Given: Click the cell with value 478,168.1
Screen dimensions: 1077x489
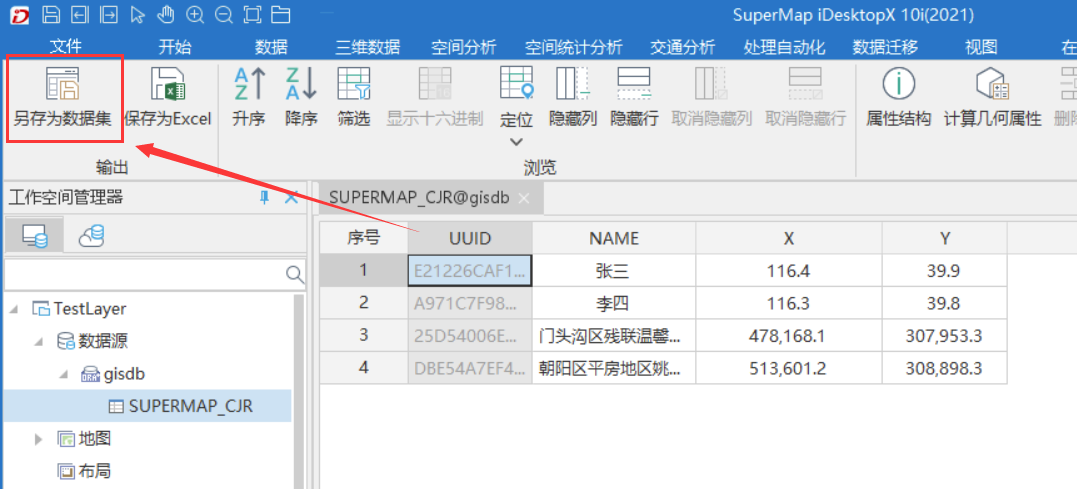Looking at the screenshot, I should [789, 335].
